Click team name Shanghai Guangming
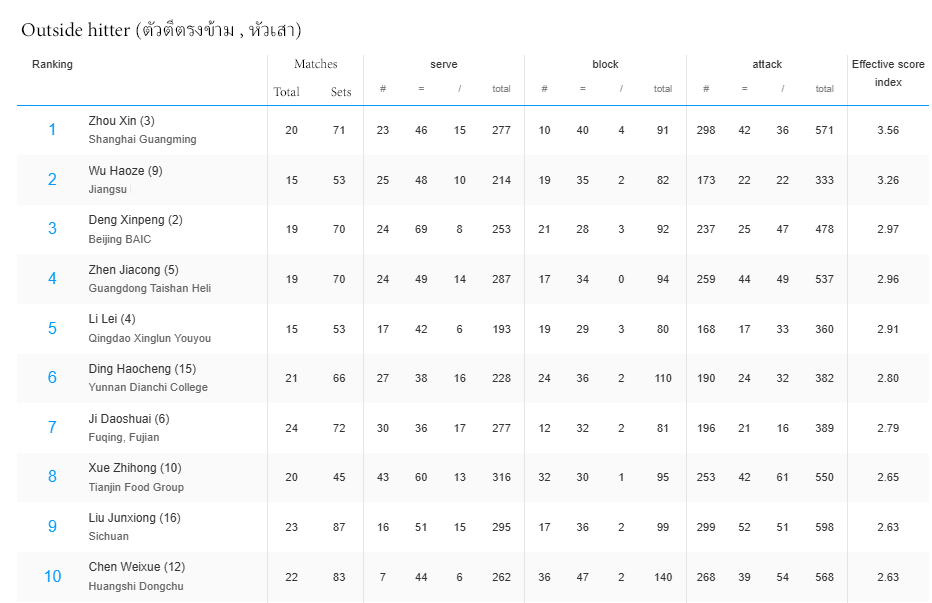The image size is (932, 603). pos(142,139)
